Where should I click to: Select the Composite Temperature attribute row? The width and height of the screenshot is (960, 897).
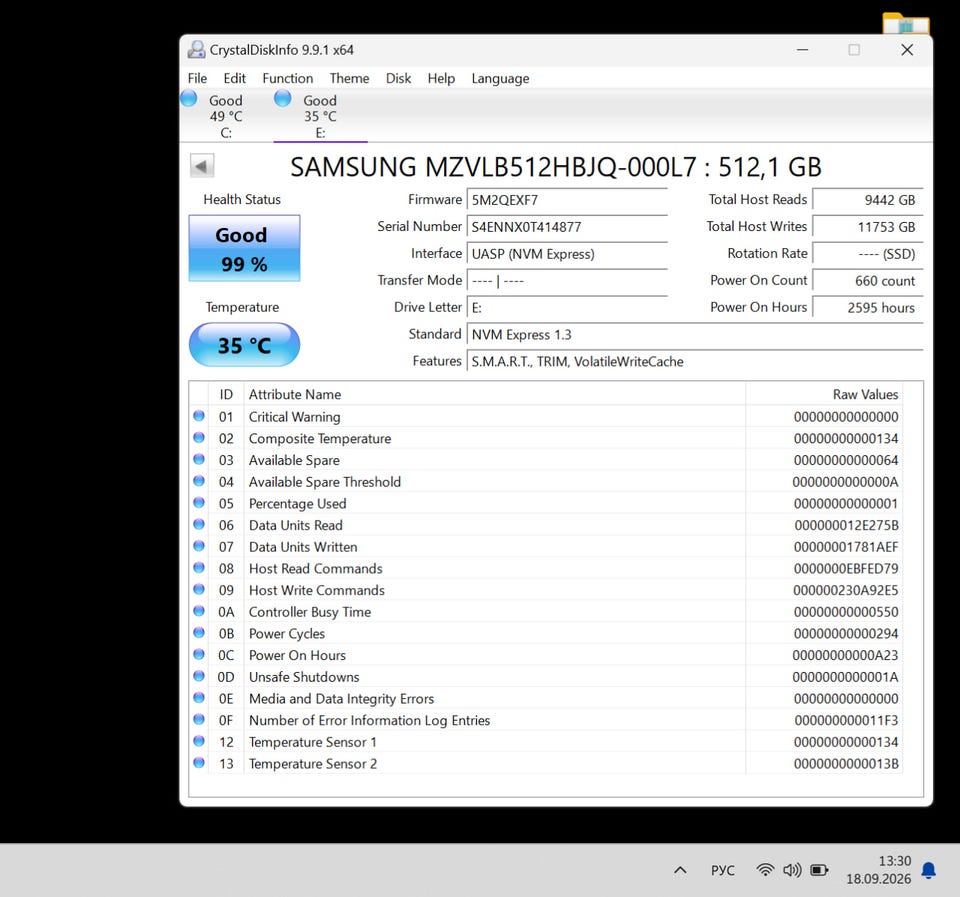546,438
